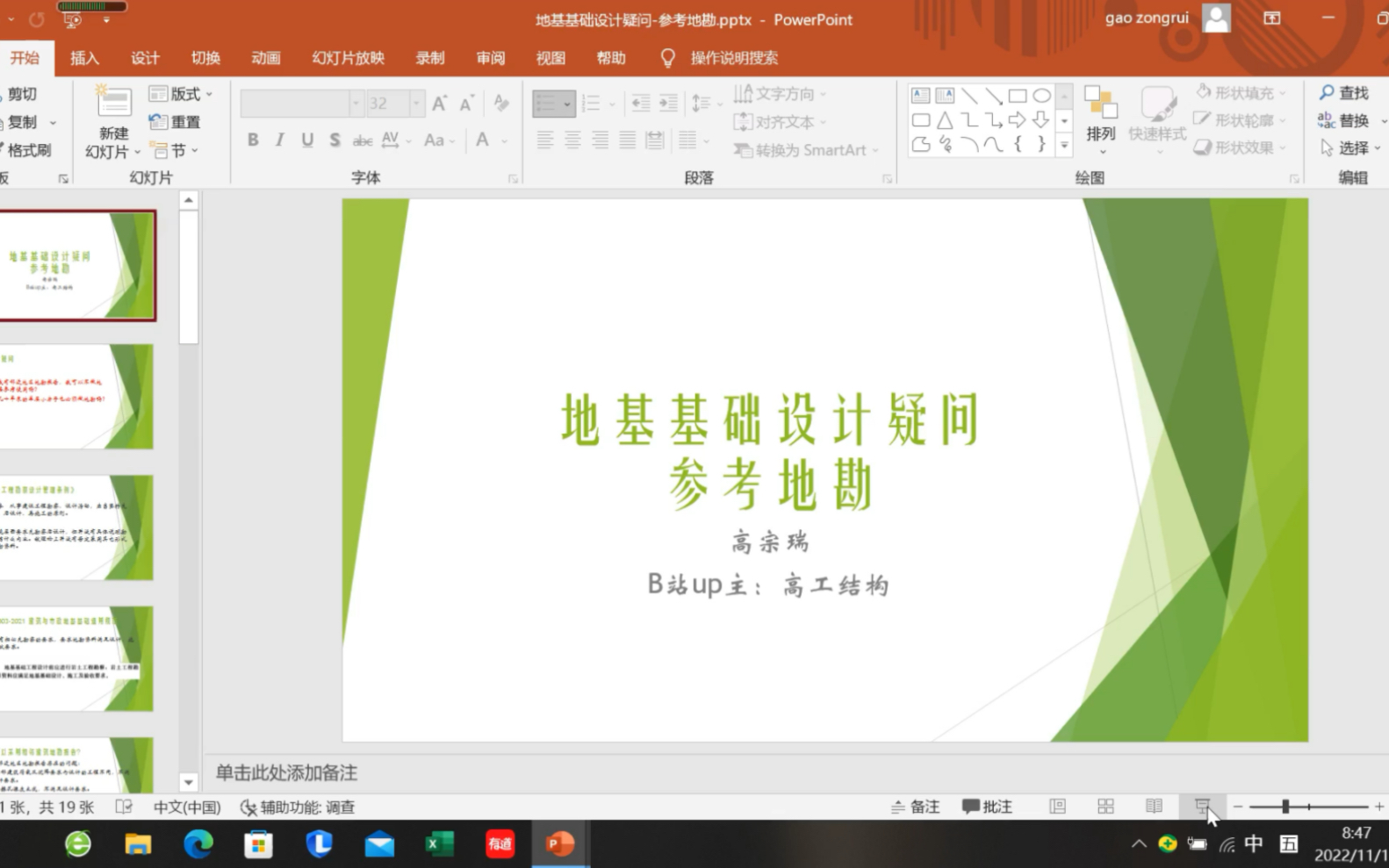Open the Review (审阅) tab
Screen dimensions: 1389x868
pyautogui.click(x=491, y=58)
